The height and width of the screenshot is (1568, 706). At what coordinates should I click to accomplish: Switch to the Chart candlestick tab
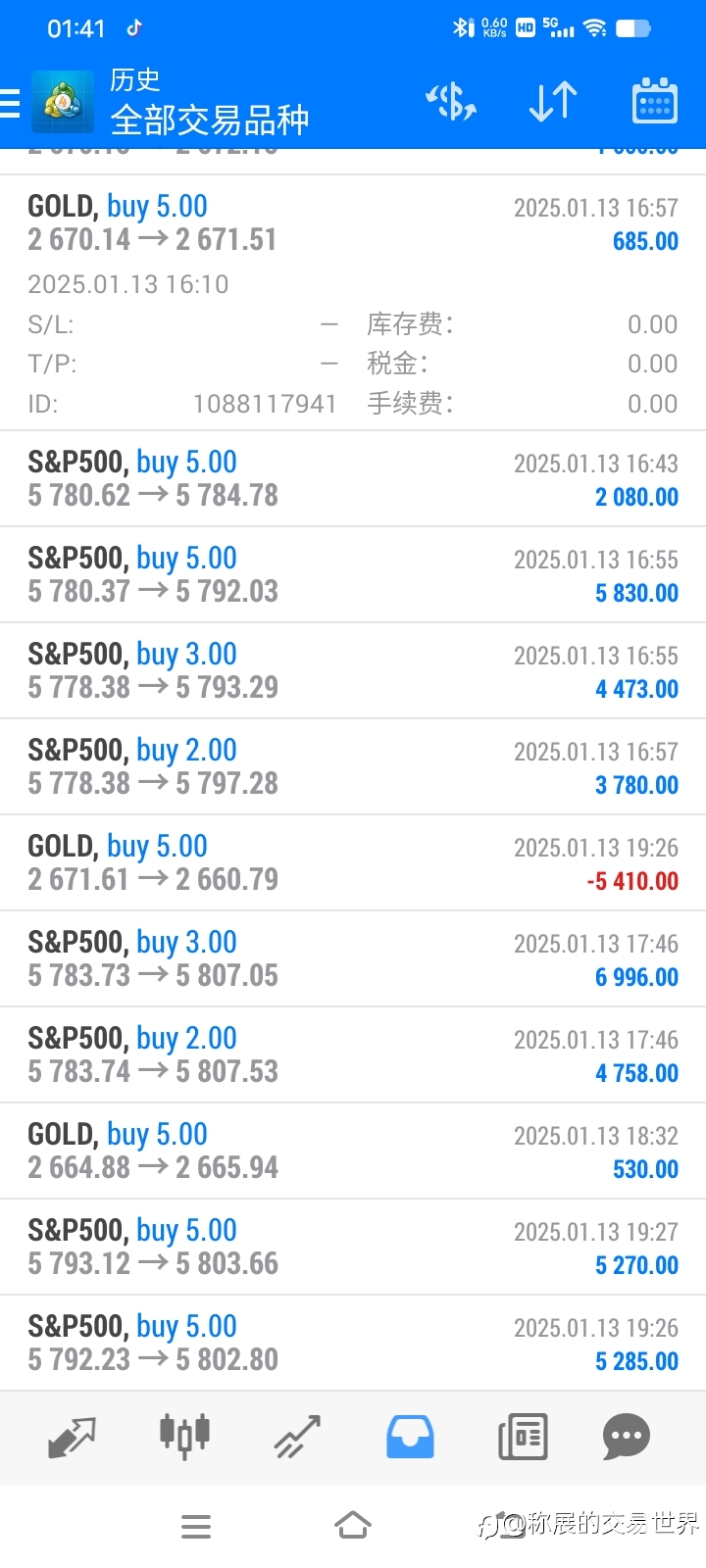point(184,1437)
